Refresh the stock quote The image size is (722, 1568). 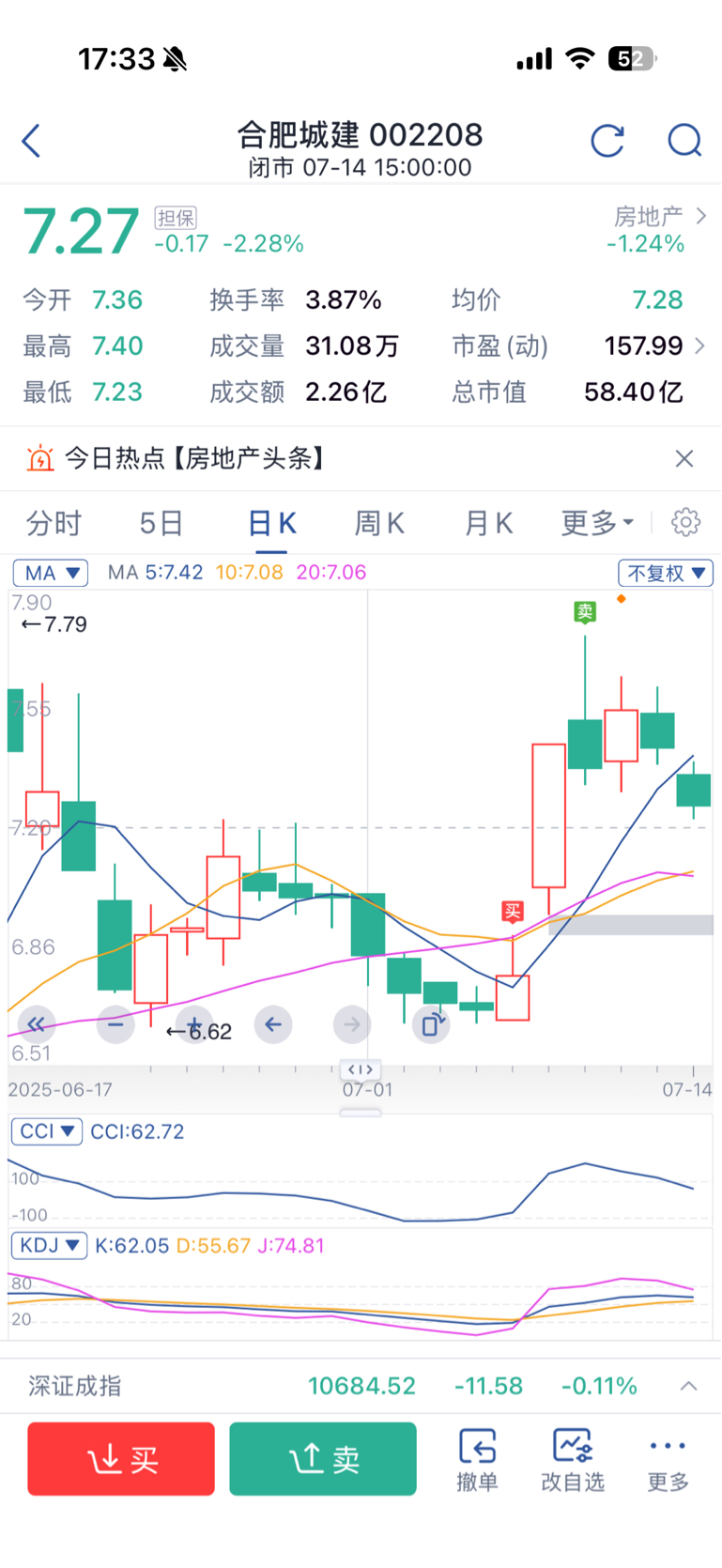click(607, 141)
